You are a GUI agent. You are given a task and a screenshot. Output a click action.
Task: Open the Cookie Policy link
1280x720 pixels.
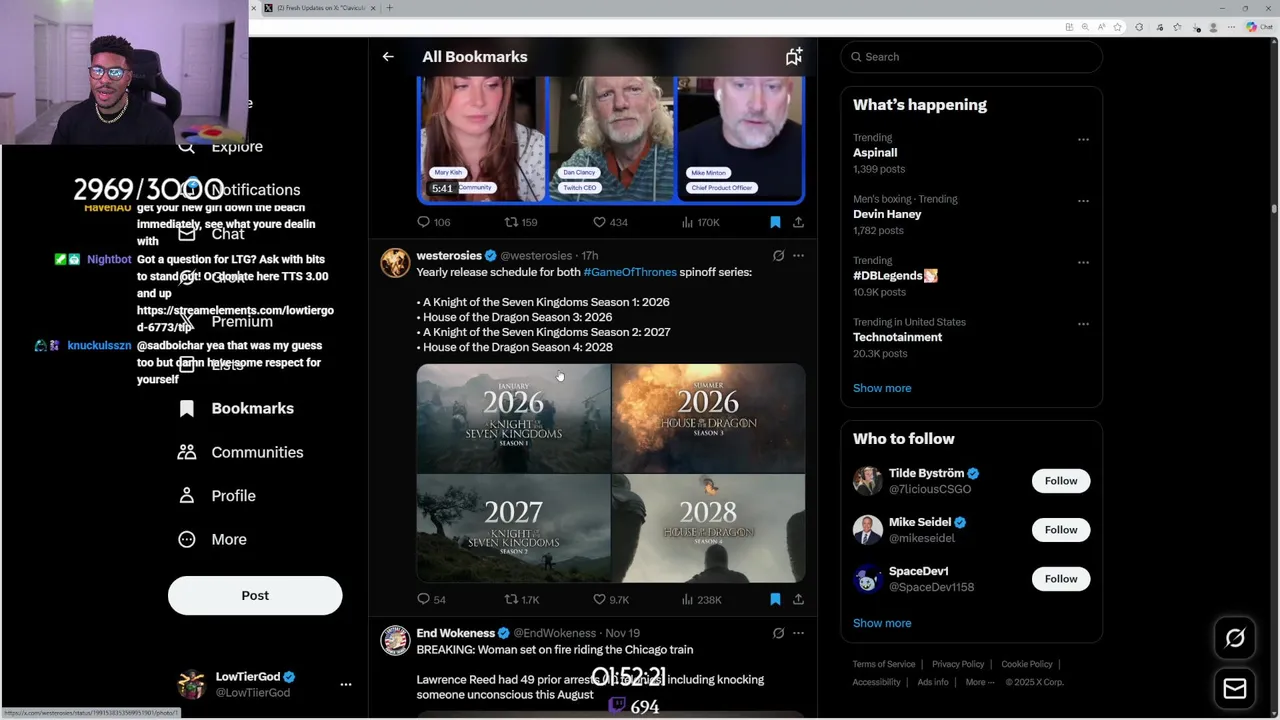click(x=1027, y=664)
